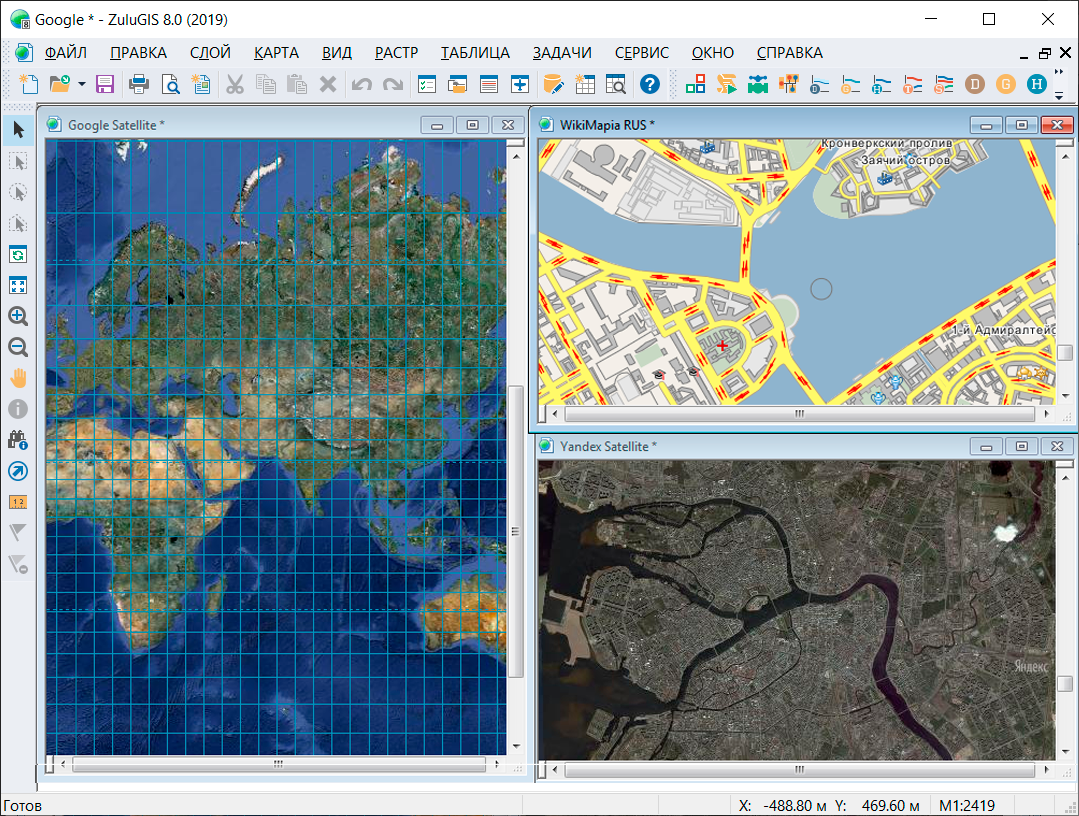Activate the arrow pointer selection tool
The height and width of the screenshot is (816, 1079).
point(18,129)
